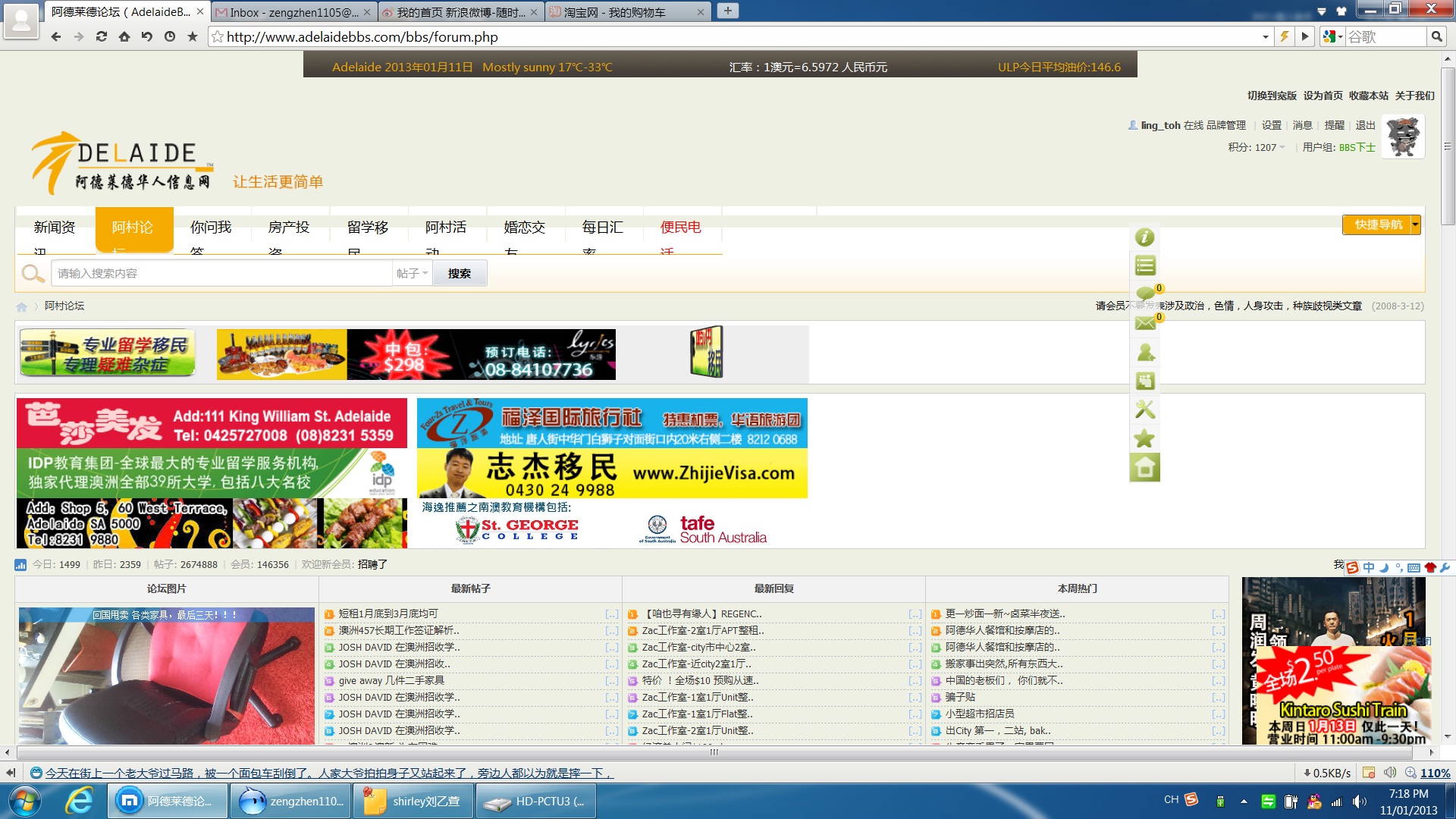Open the address bar history dropdown
Screen dimensions: 1456x819
click(1265, 36)
